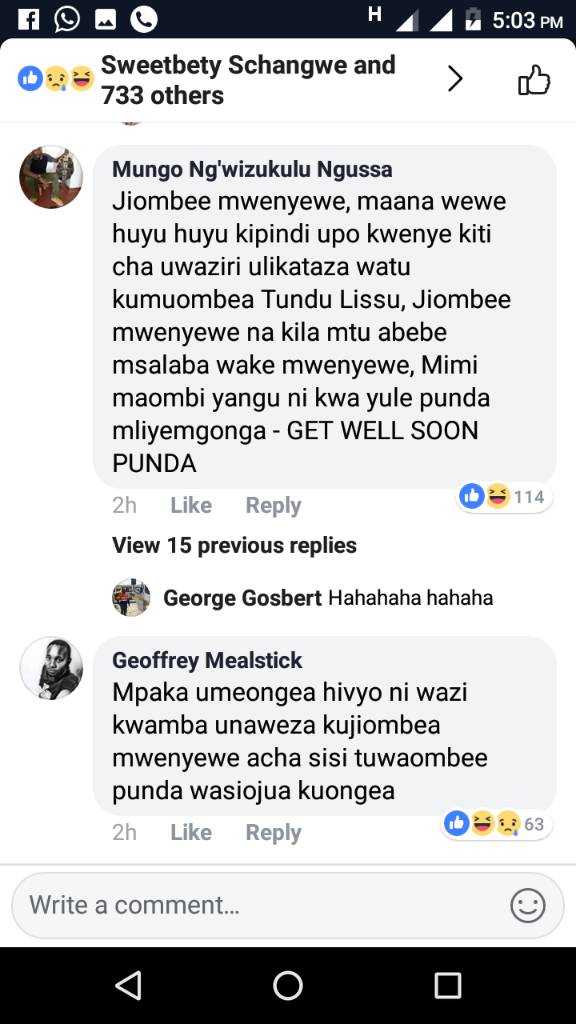Tap Android recent apps square button
576x1024 pixels.
[447, 985]
